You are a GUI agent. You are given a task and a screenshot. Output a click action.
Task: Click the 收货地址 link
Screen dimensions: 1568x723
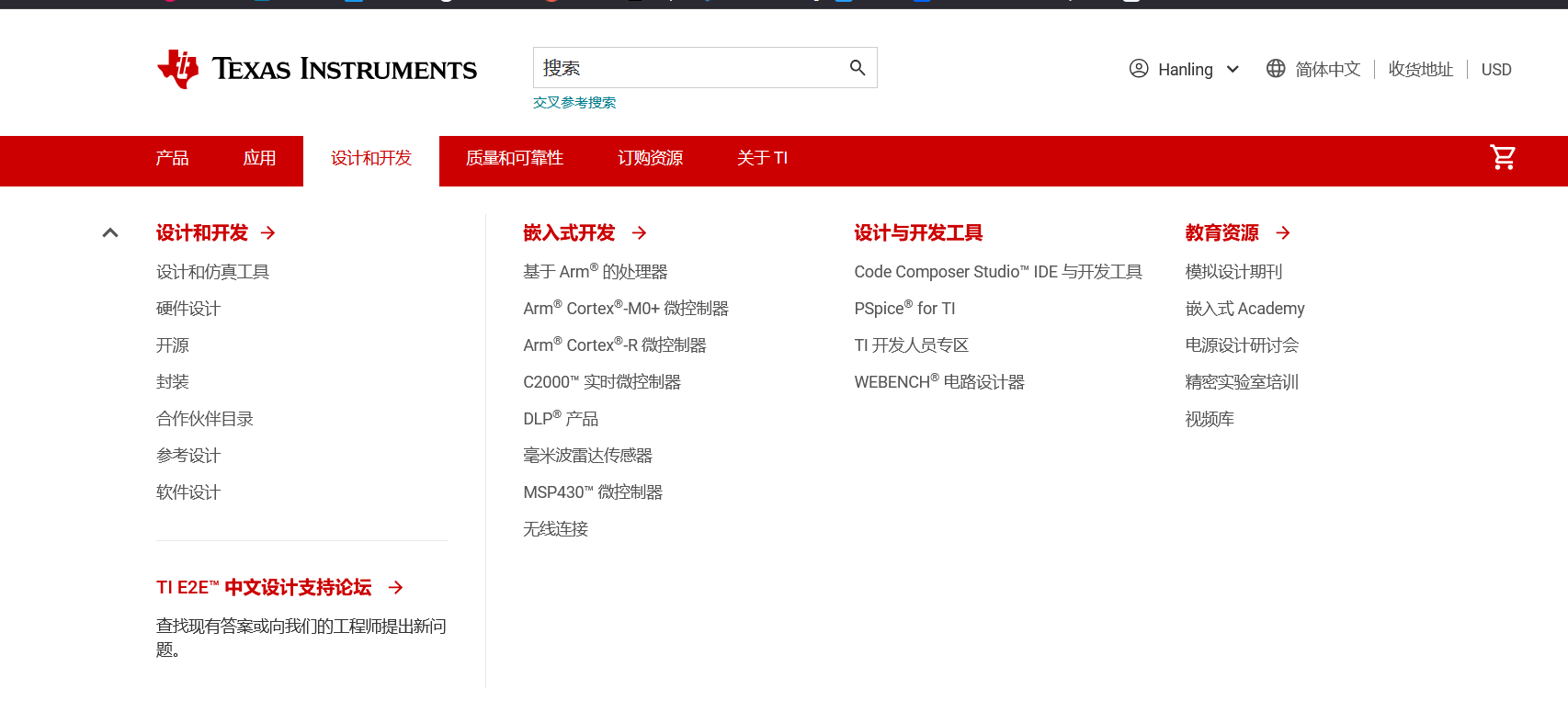(1421, 70)
